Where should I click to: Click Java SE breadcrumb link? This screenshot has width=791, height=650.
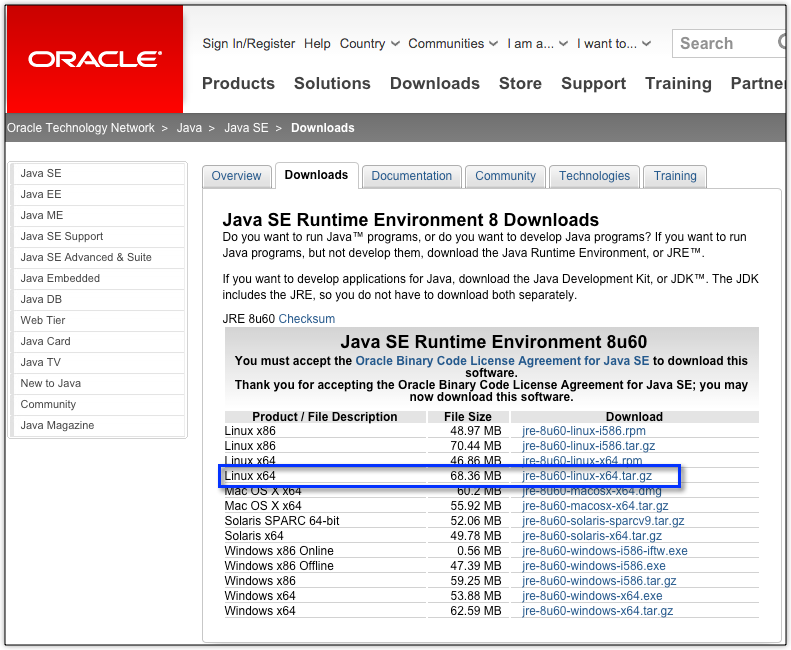point(246,128)
